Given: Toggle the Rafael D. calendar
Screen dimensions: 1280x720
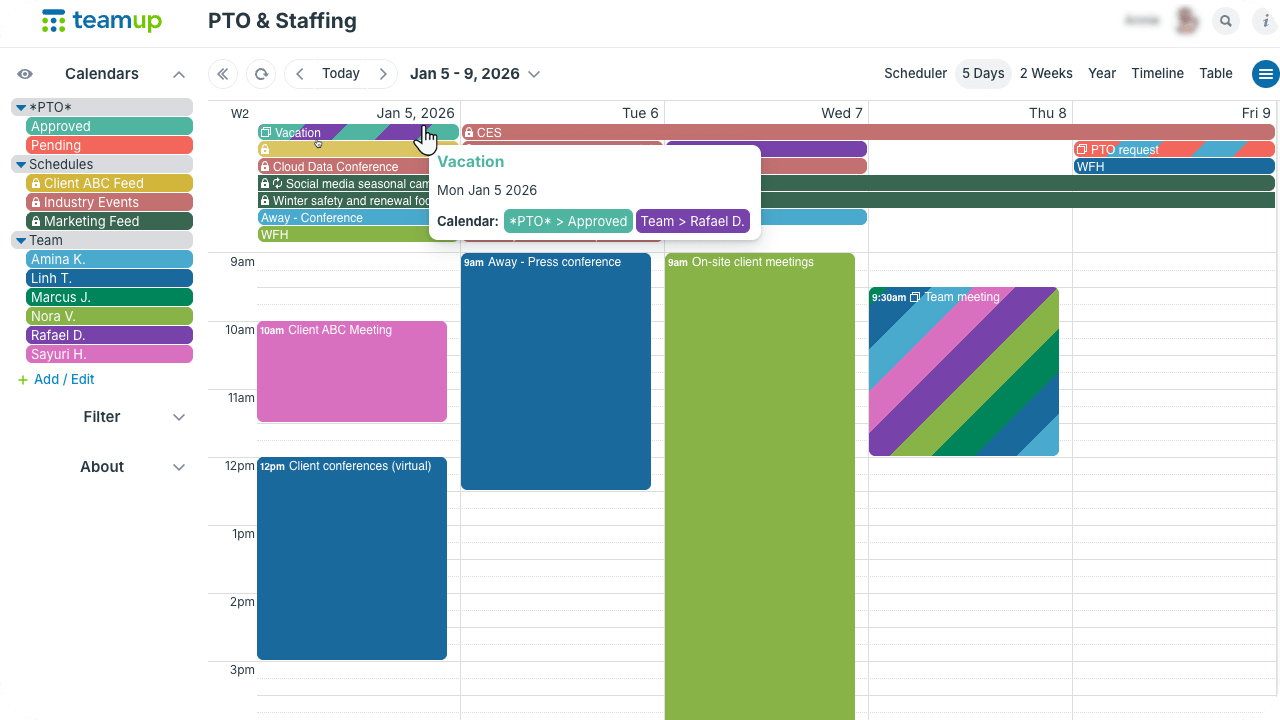Looking at the screenshot, I should pyautogui.click(x=110, y=335).
